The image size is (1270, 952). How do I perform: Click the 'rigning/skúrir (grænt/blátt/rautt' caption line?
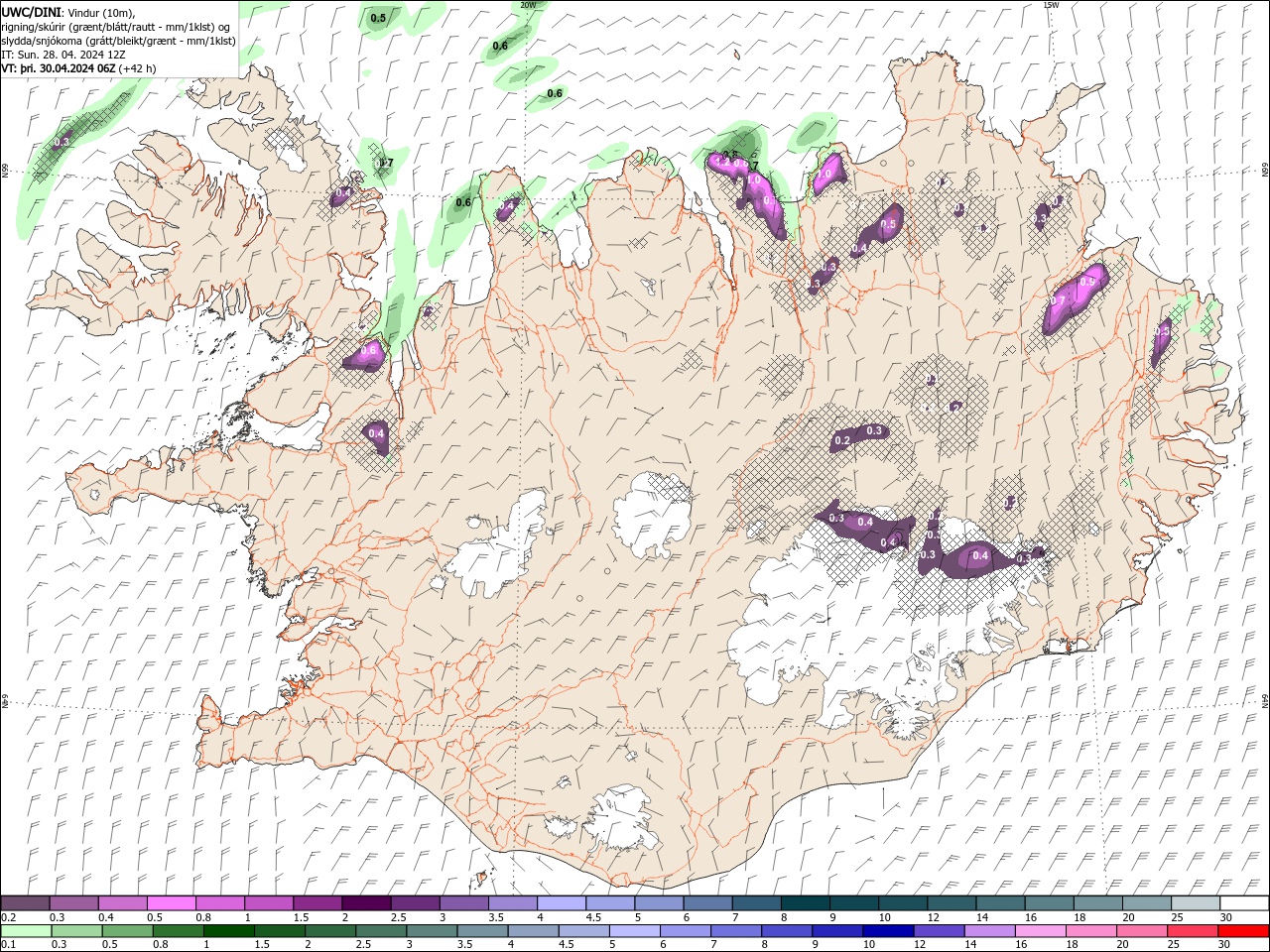point(116,27)
